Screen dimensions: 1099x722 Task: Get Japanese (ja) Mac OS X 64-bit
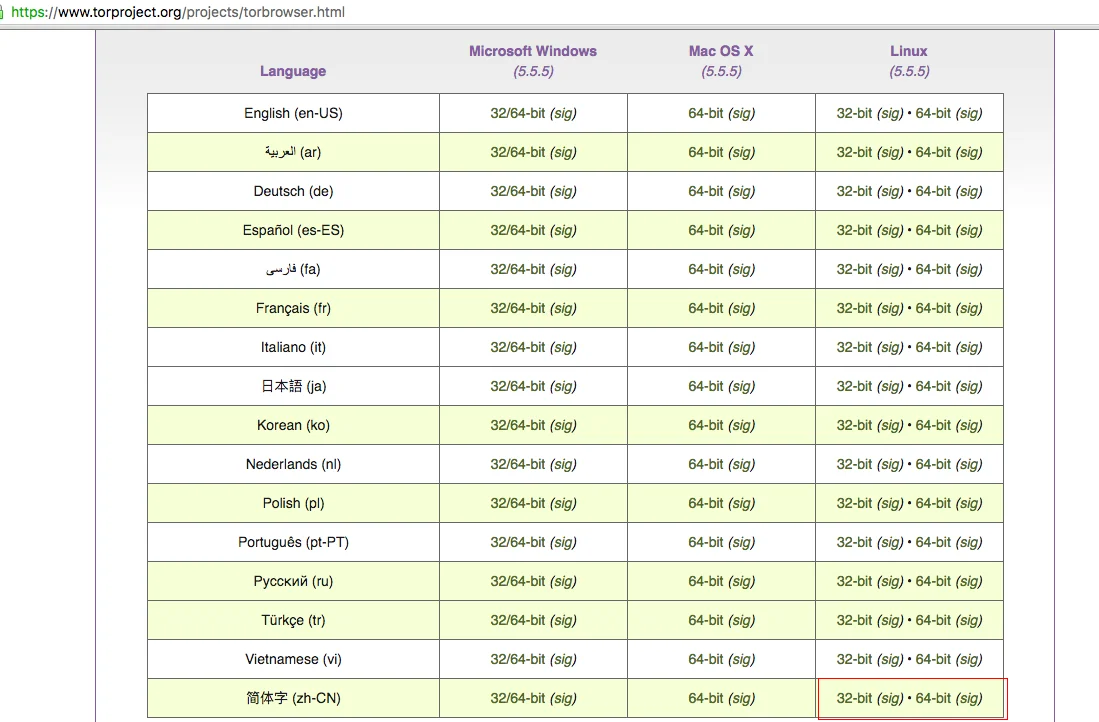pos(705,386)
